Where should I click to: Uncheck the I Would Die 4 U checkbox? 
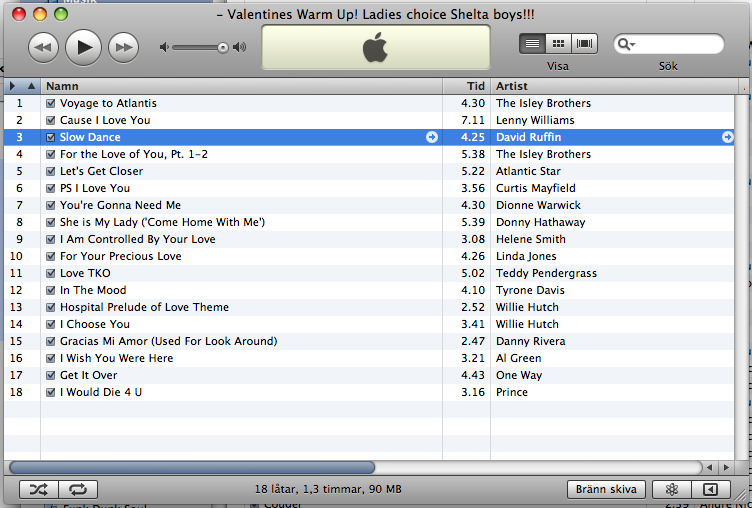click(51, 392)
